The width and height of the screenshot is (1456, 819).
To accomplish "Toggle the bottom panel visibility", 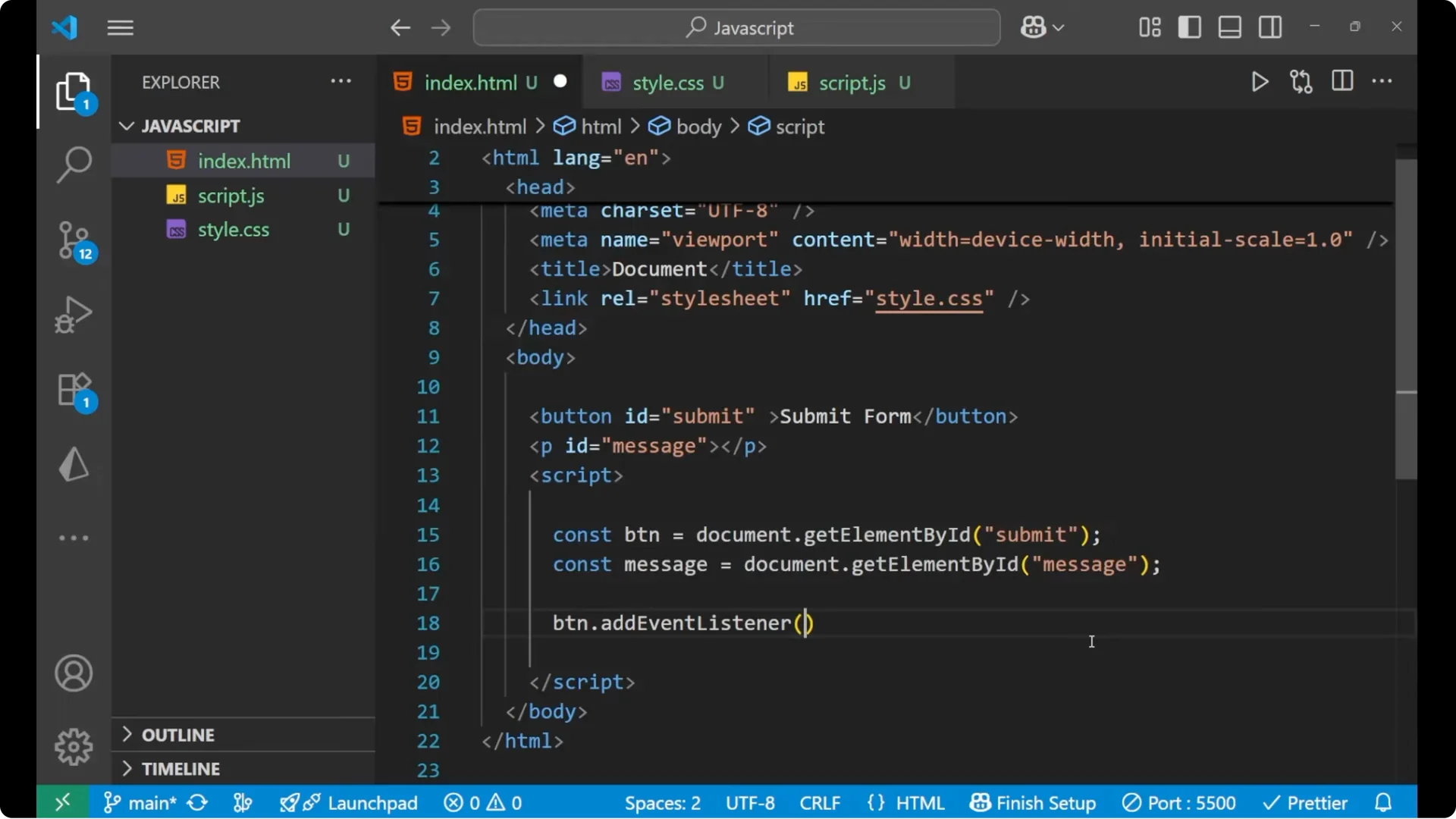I will pos(1229,27).
